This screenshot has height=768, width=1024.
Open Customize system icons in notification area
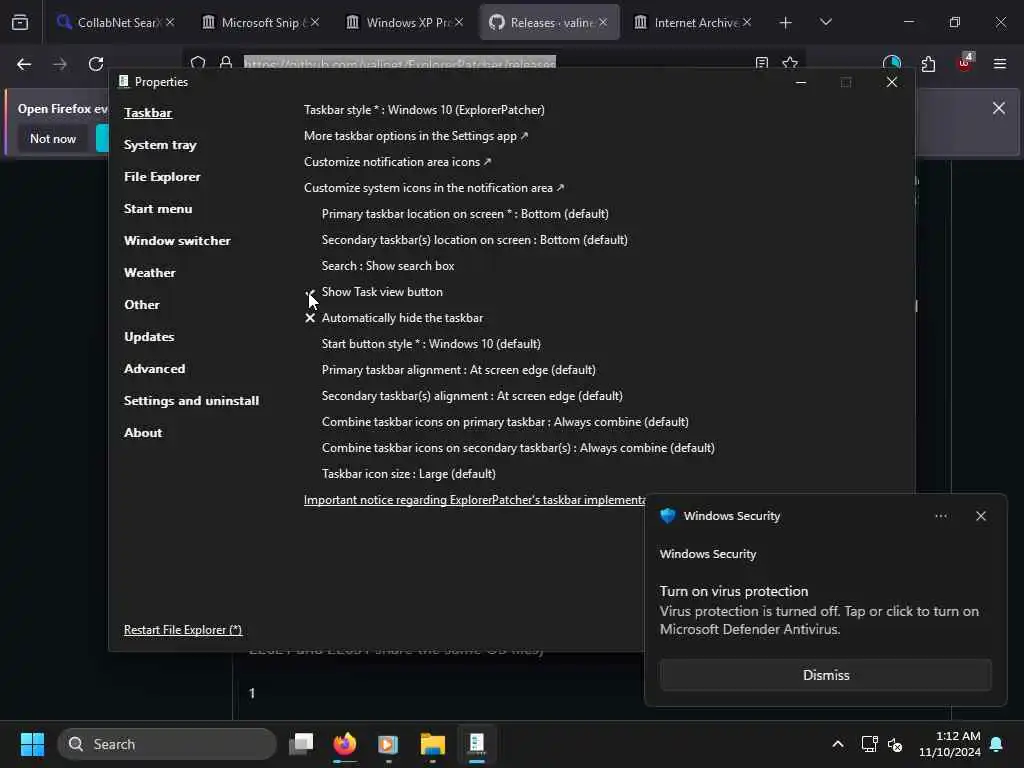tap(434, 188)
